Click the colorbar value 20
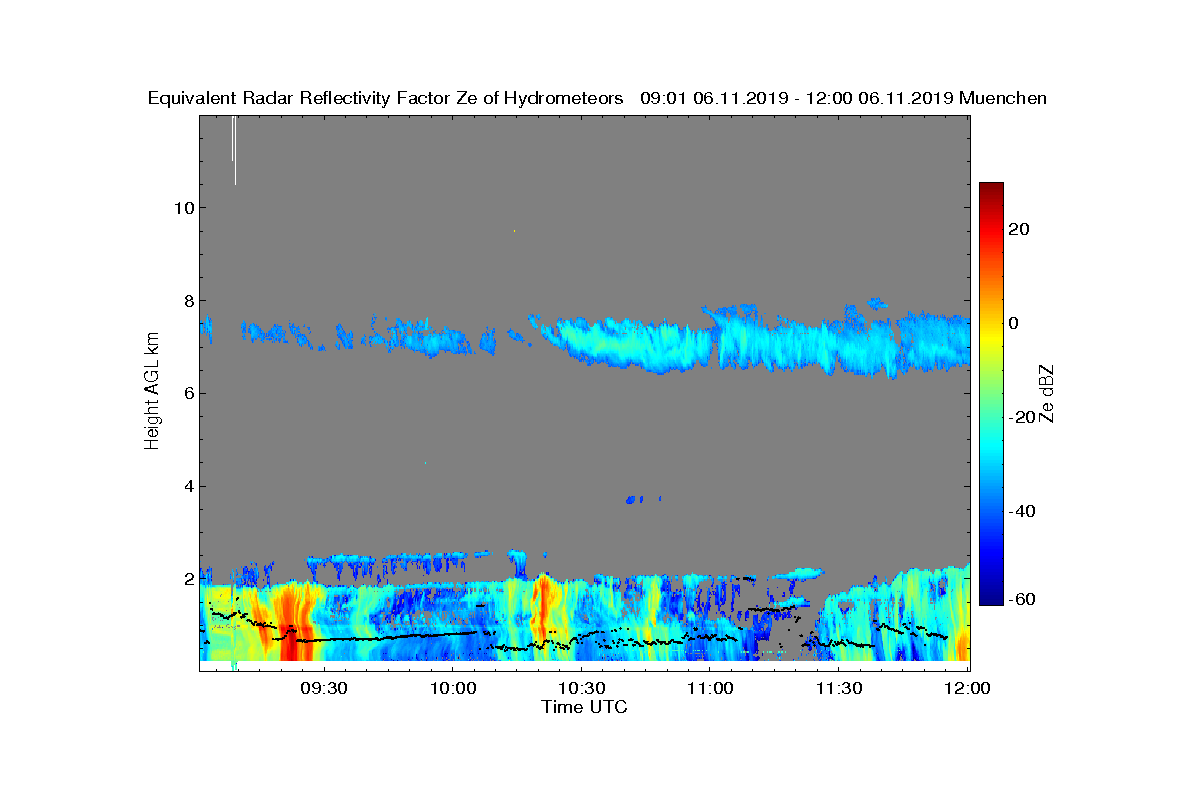 point(1020,229)
